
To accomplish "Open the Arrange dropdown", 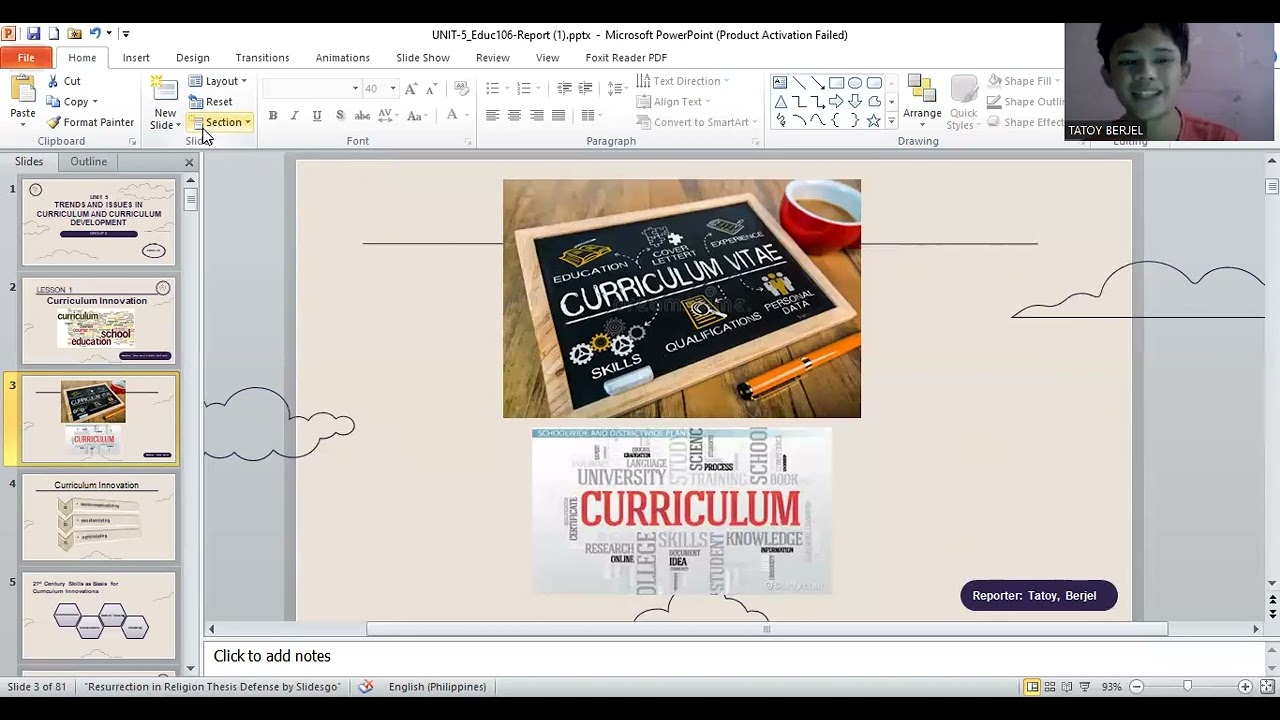I will [x=922, y=102].
